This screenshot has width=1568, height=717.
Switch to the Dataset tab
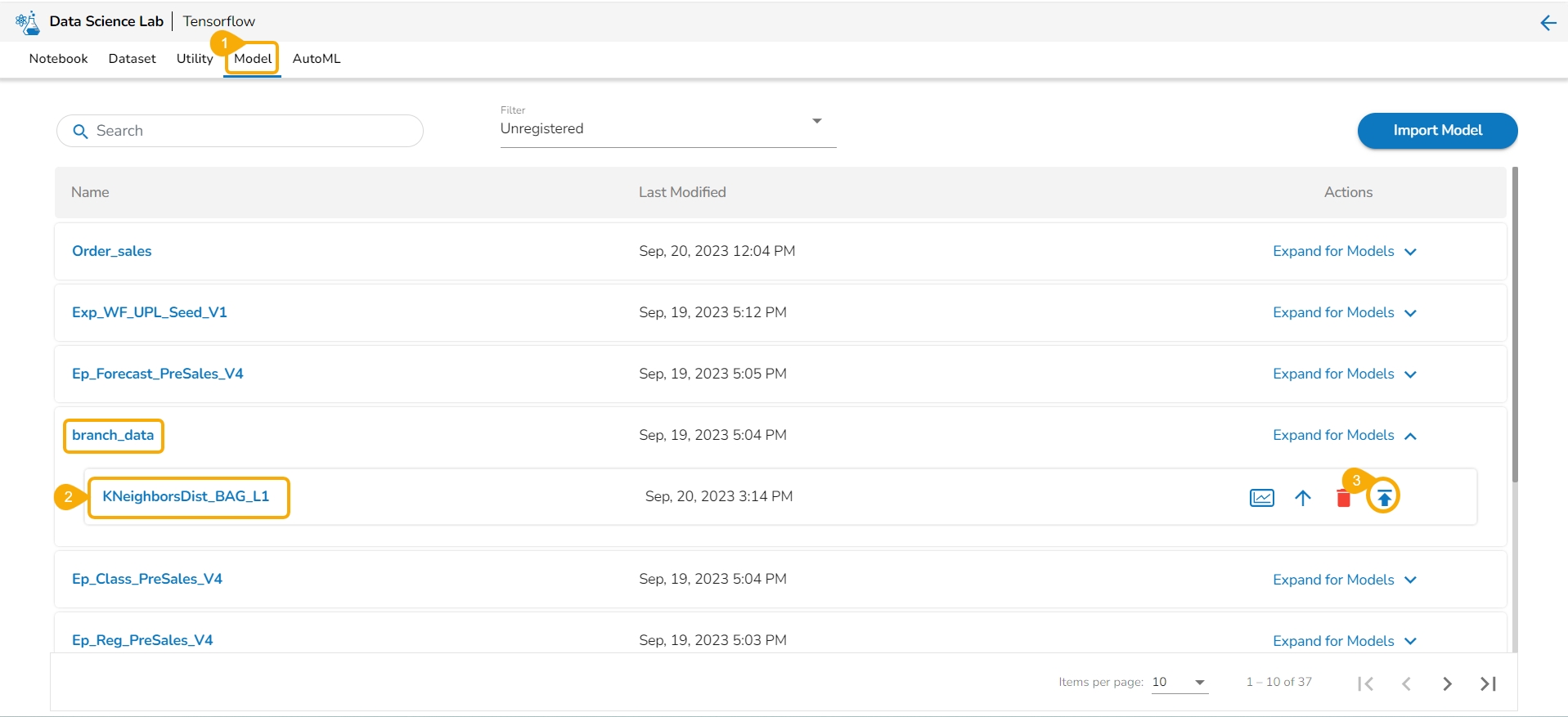[132, 59]
